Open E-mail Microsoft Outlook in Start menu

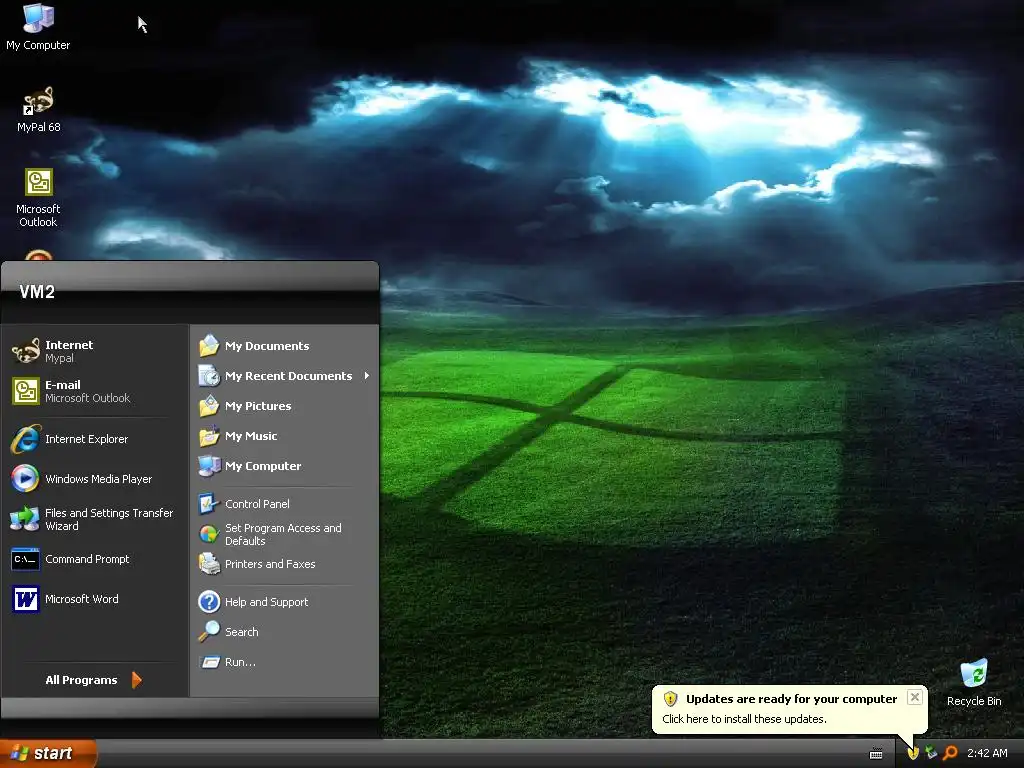95,391
